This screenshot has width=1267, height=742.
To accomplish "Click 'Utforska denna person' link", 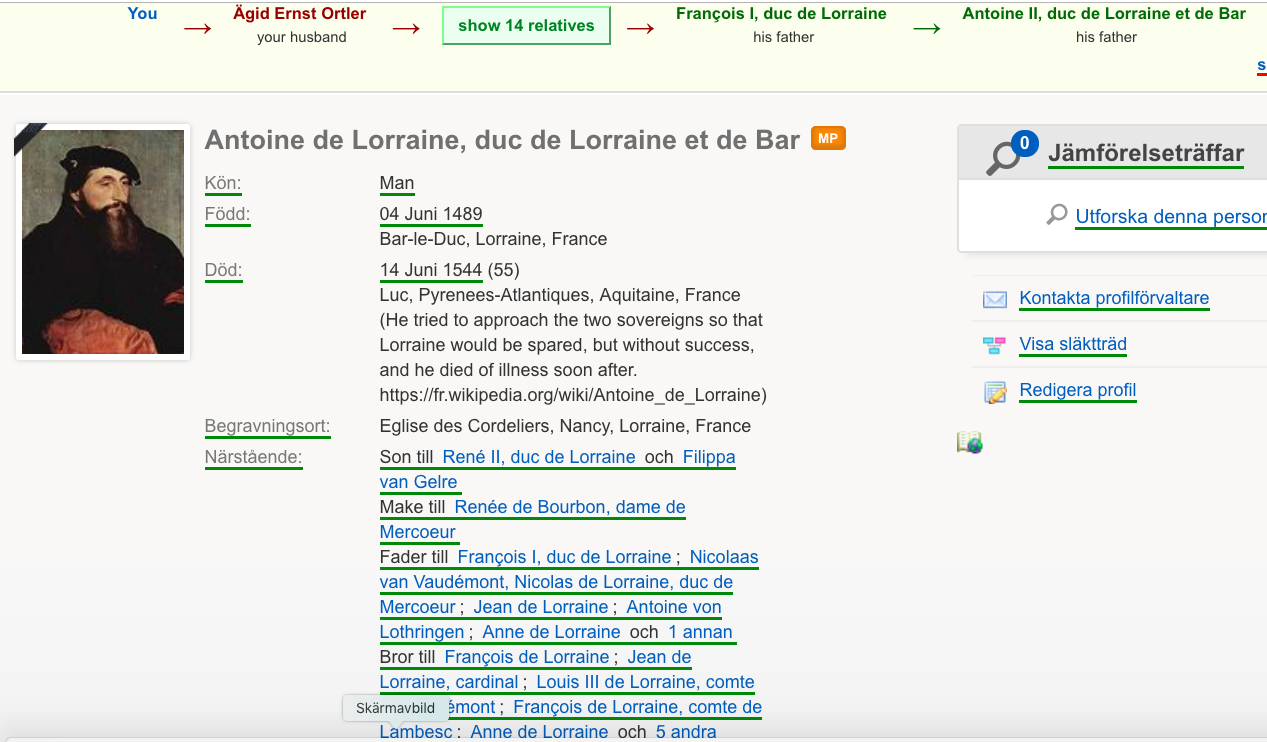I will [x=1171, y=216].
